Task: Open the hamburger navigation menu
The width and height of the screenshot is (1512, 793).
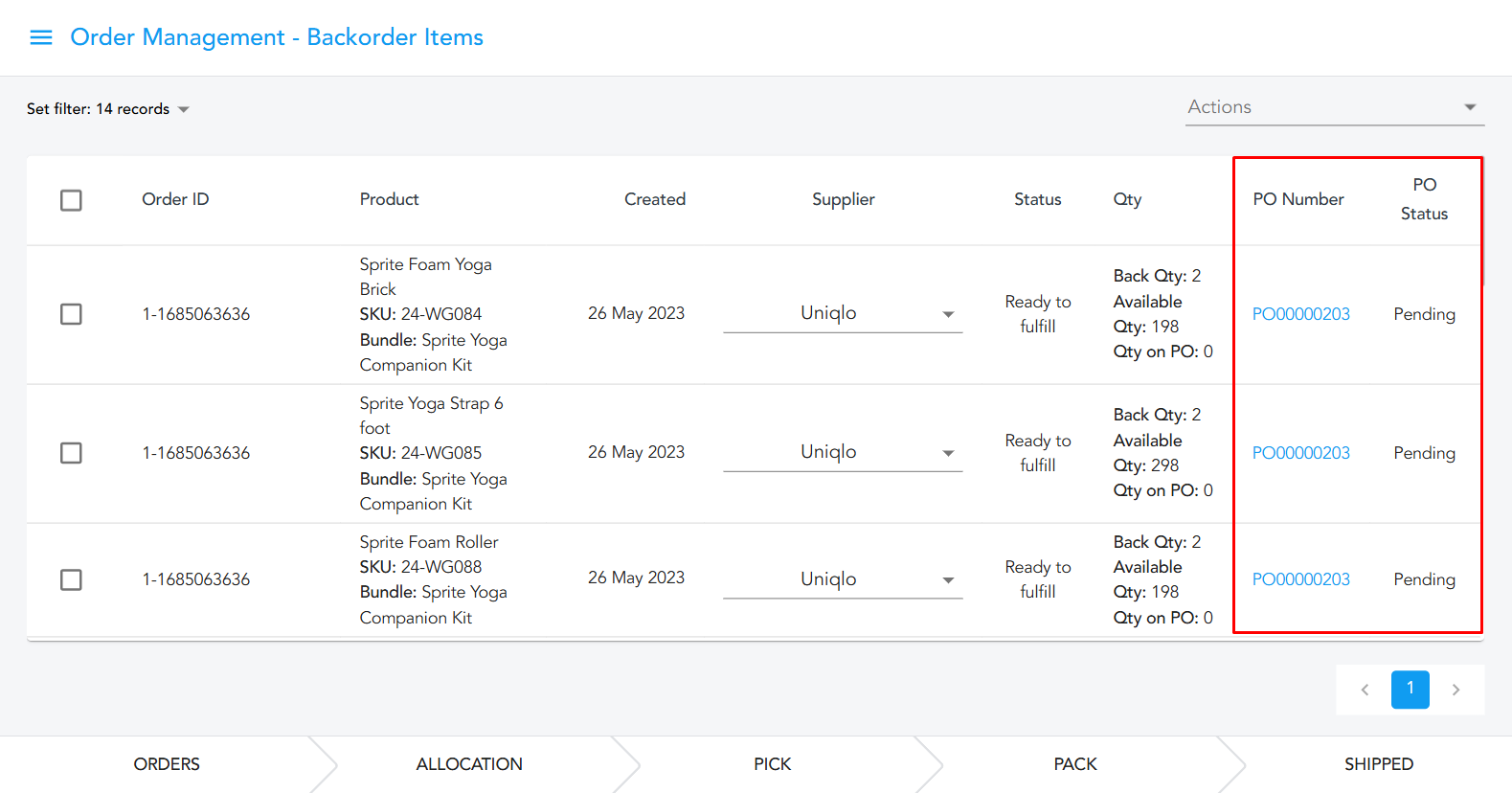Action: [41, 37]
